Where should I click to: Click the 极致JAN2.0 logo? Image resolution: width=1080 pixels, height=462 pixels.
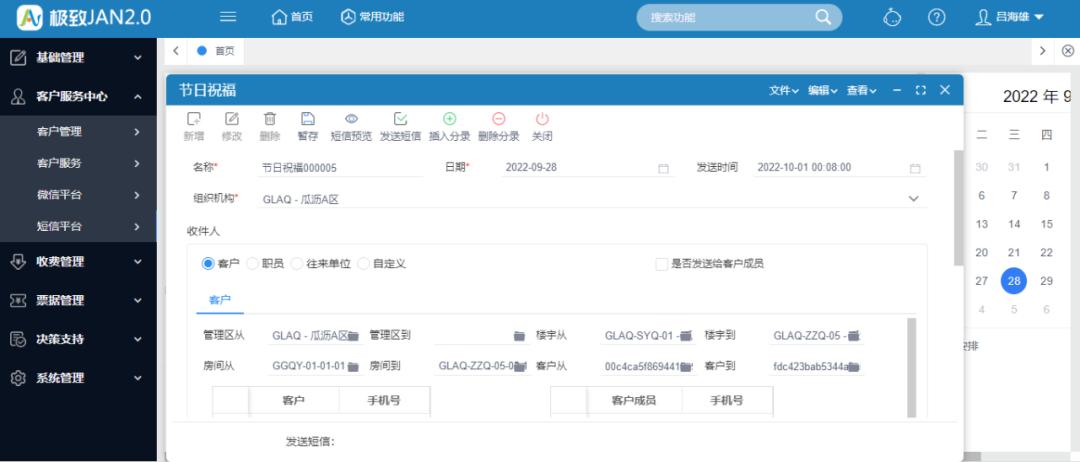(x=84, y=18)
